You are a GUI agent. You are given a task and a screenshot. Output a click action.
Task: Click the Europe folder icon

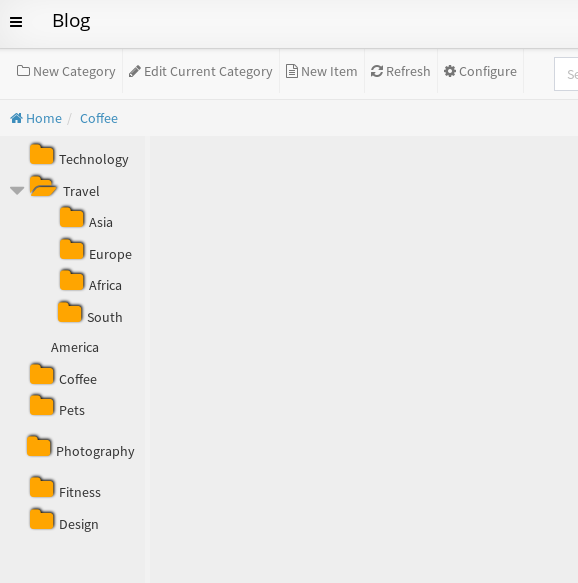tap(72, 249)
